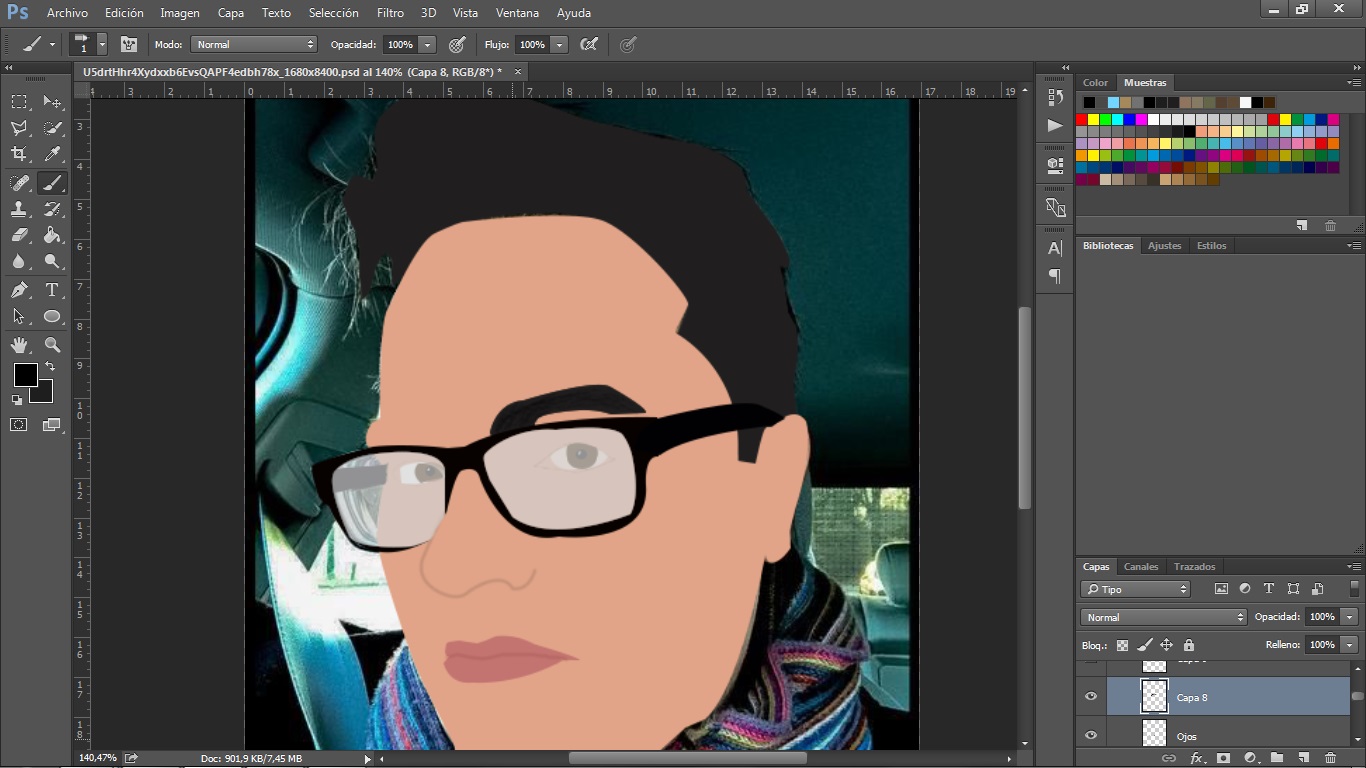The width and height of the screenshot is (1366, 768).
Task: Toggle visibility of Ojos layer
Action: pyautogui.click(x=1091, y=736)
